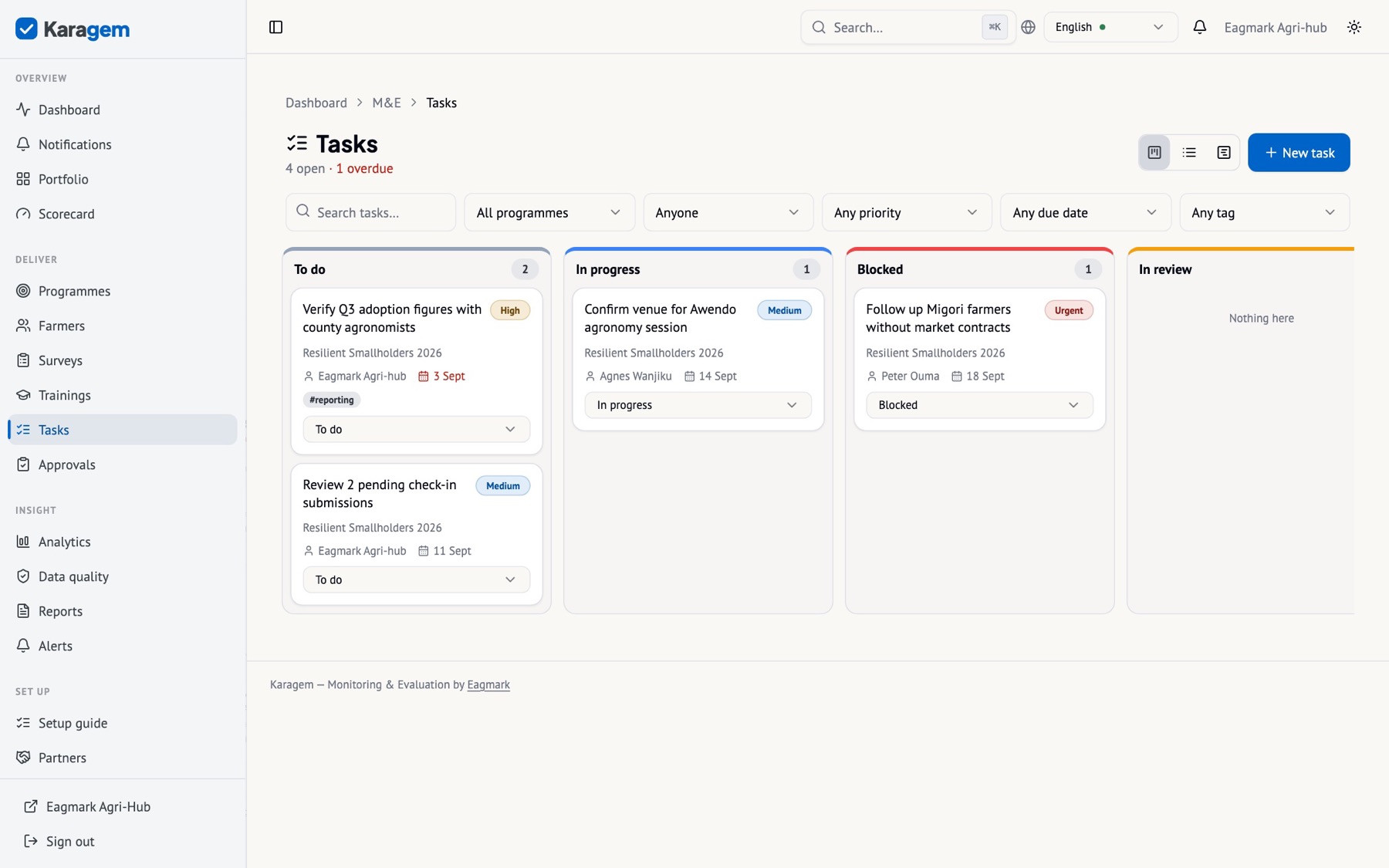Image resolution: width=1389 pixels, height=868 pixels.
Task: Go to Dashboard breadcrumb
Action: point(316,103)
